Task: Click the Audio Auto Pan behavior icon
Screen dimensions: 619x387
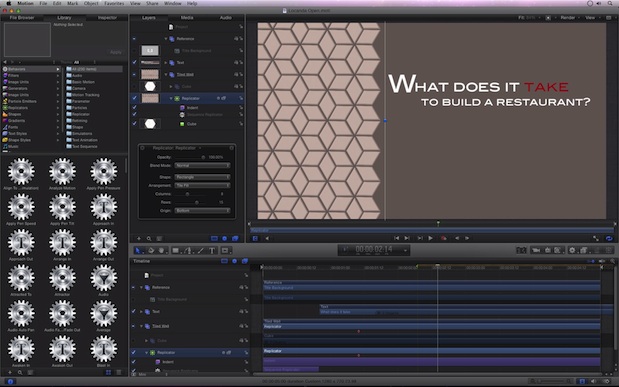Action: pos(21,314)
